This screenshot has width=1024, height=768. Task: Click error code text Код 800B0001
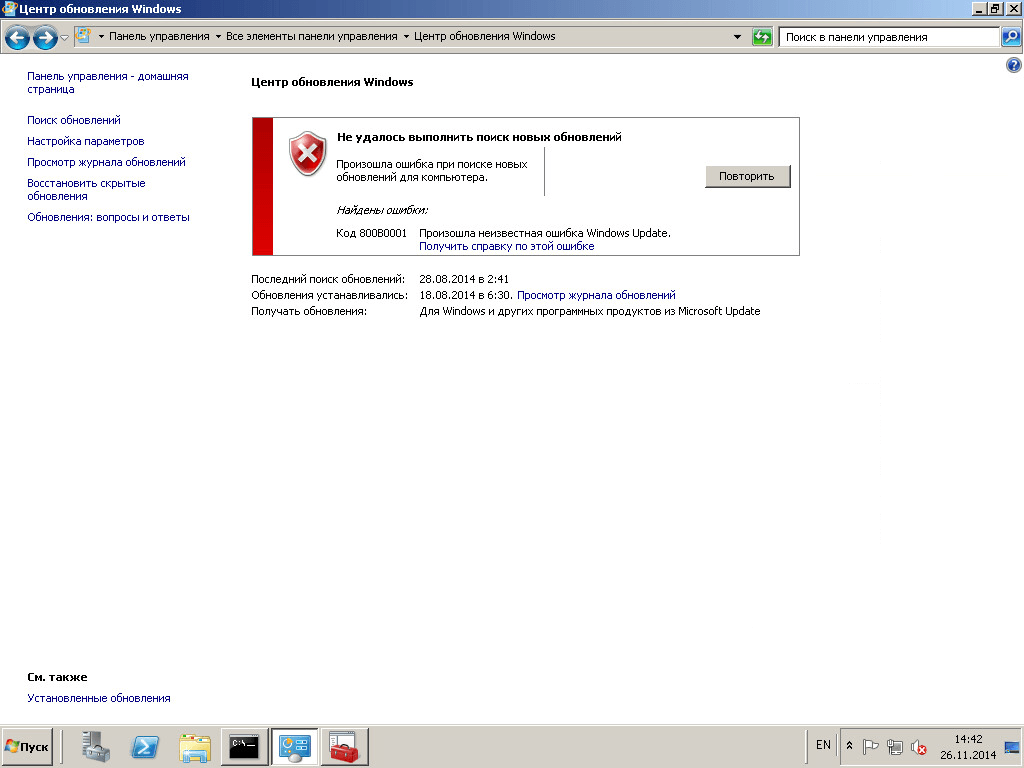[x=372, y=233]
